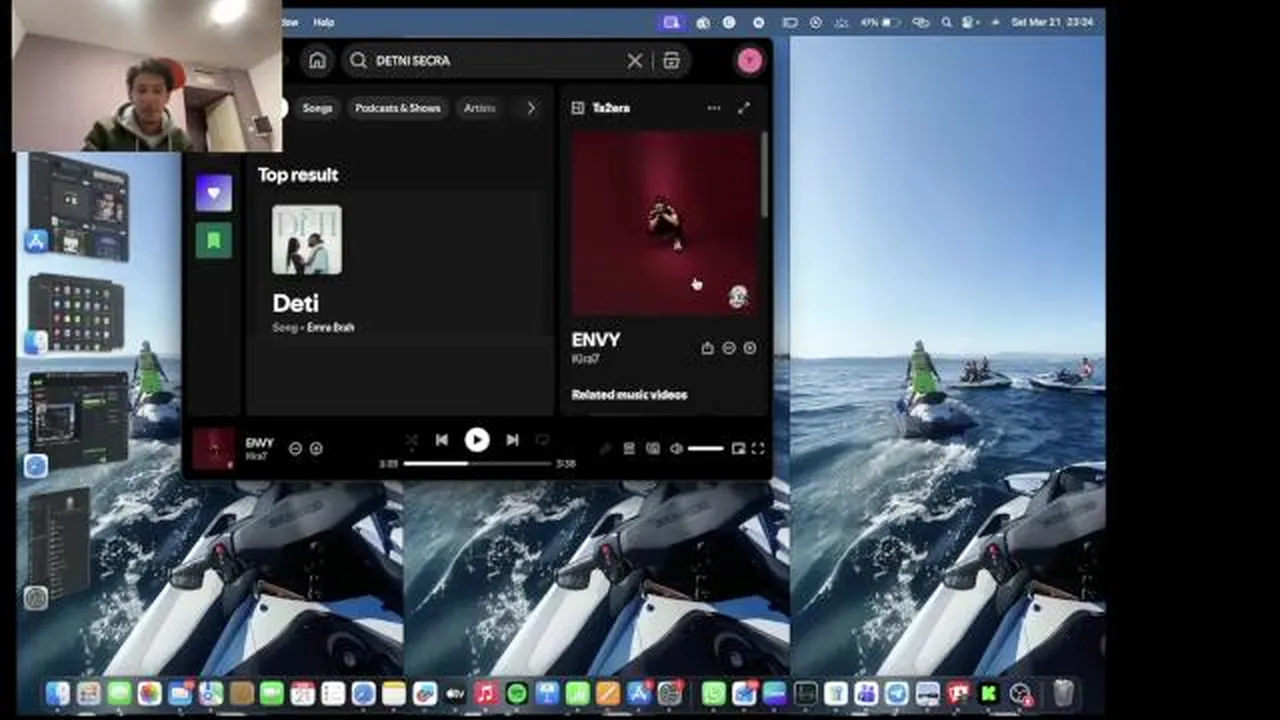This screenshot has width=1280, height=720.
Task: Toggle repeat in the player bar
Action: (x=542, y=440)
